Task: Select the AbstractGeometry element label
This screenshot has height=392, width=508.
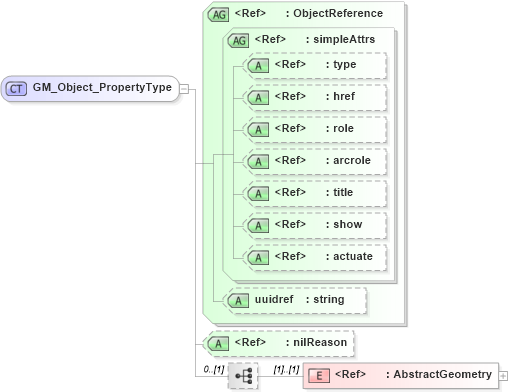Action: coord(443,374)
